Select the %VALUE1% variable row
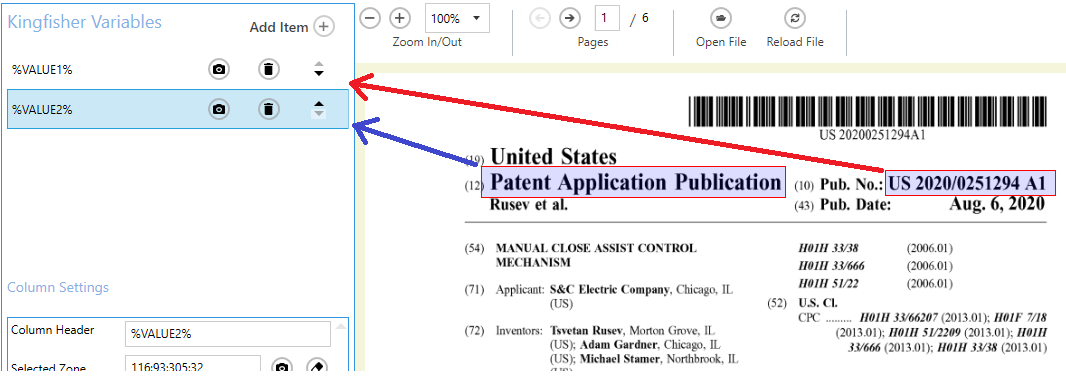The image size is (1066, 380). click(178, 69)
